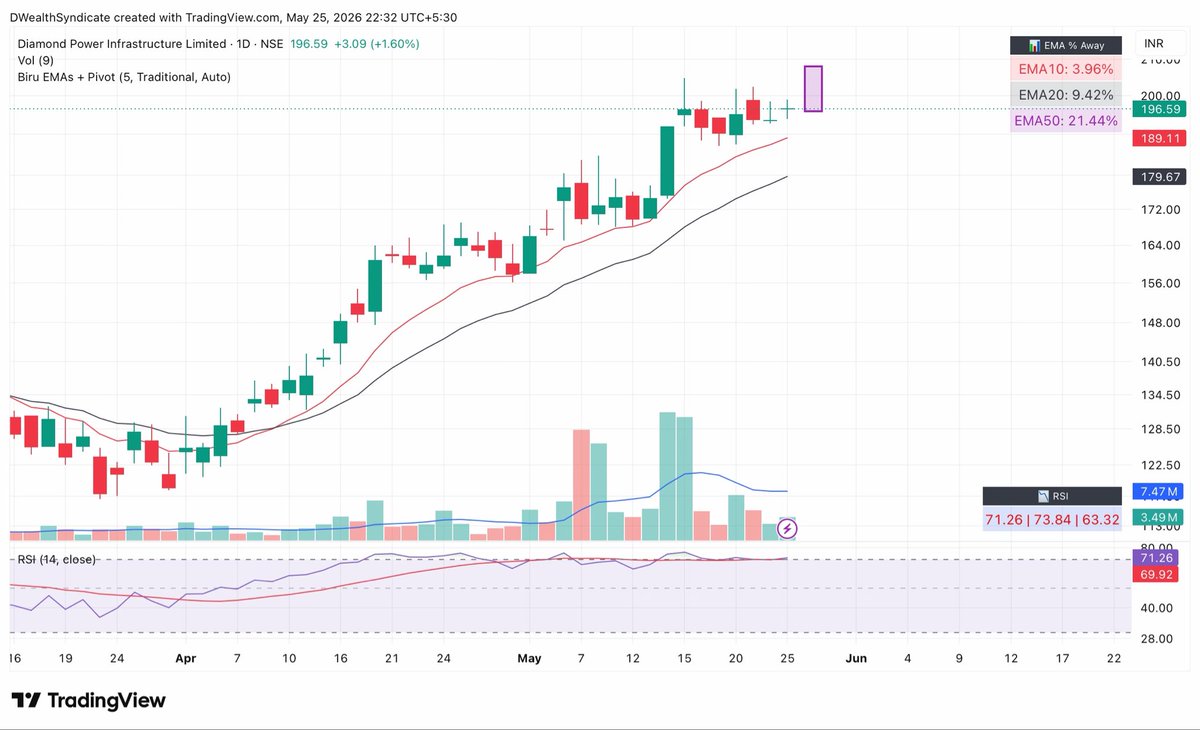Click the 17 date label on the time axis
The height and width of the screenshot is (730, 1200).
coord(1063,658)
